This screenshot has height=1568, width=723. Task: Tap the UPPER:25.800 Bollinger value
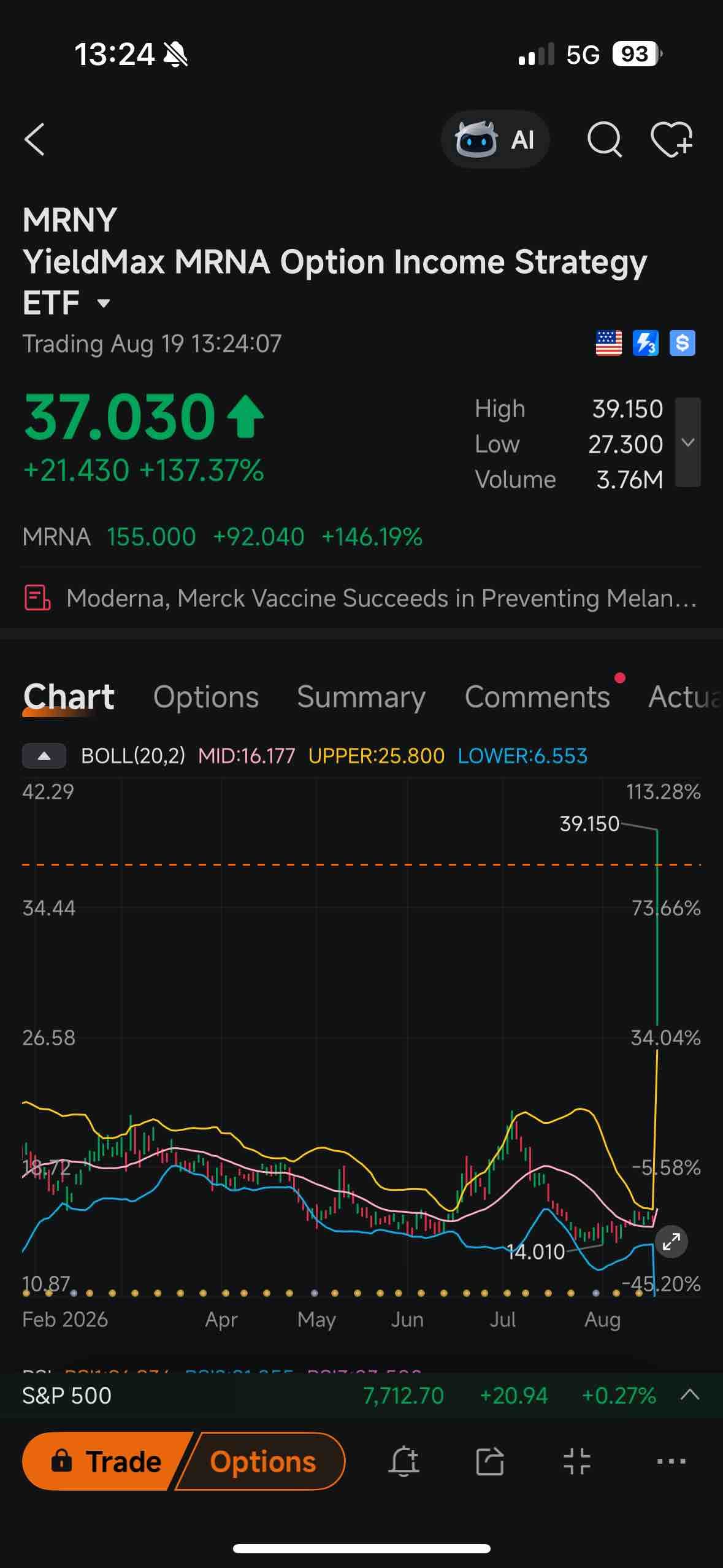point(377,756)
